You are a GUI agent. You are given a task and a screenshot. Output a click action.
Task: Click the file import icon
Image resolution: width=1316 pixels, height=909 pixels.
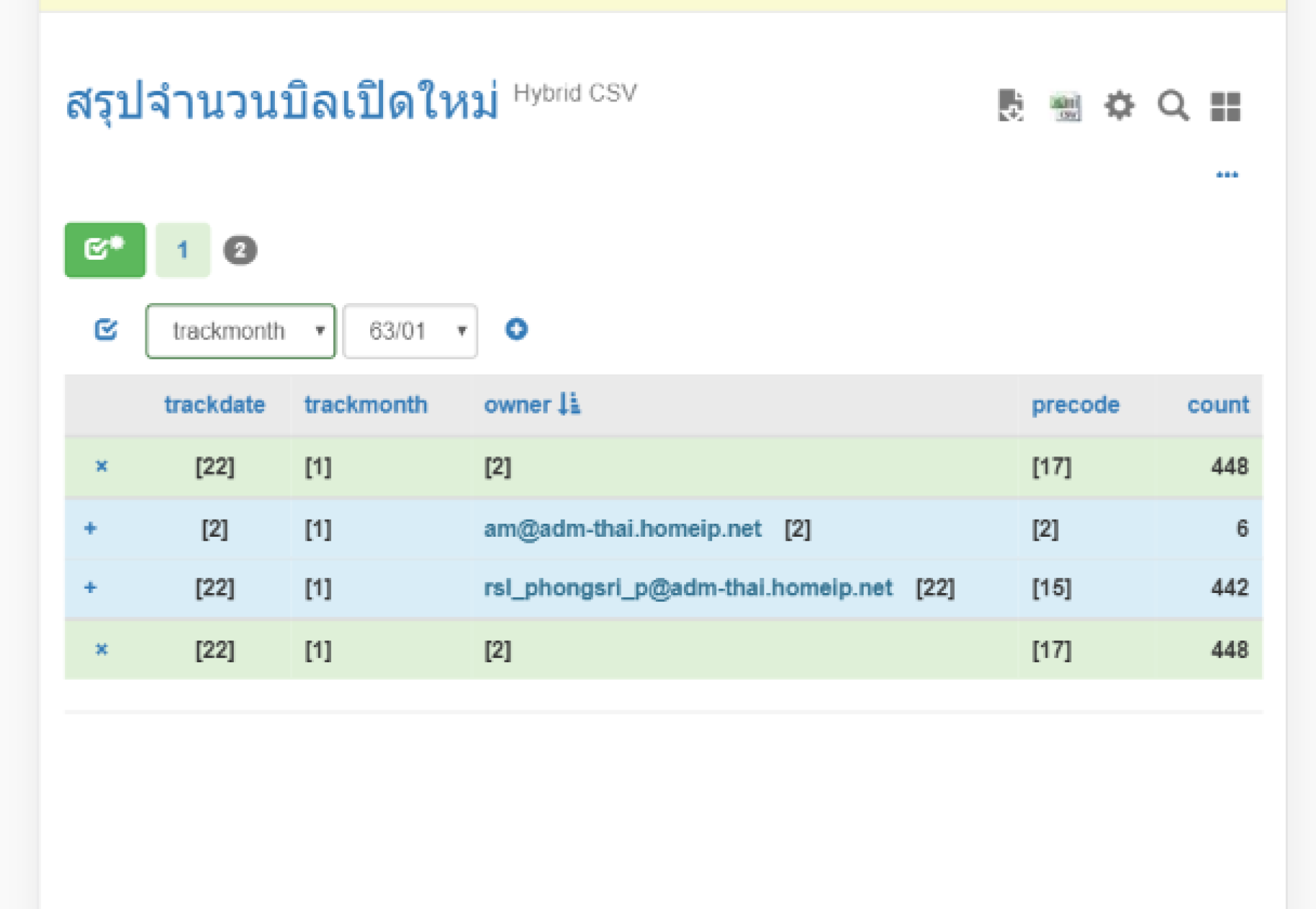point(1010,106)
